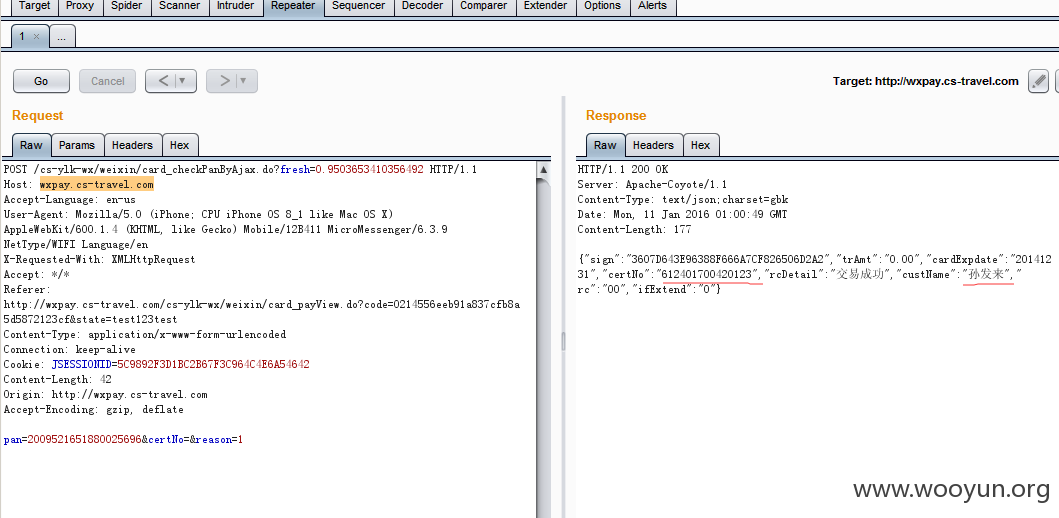Open the Response Headers tab

pos(653,145)
